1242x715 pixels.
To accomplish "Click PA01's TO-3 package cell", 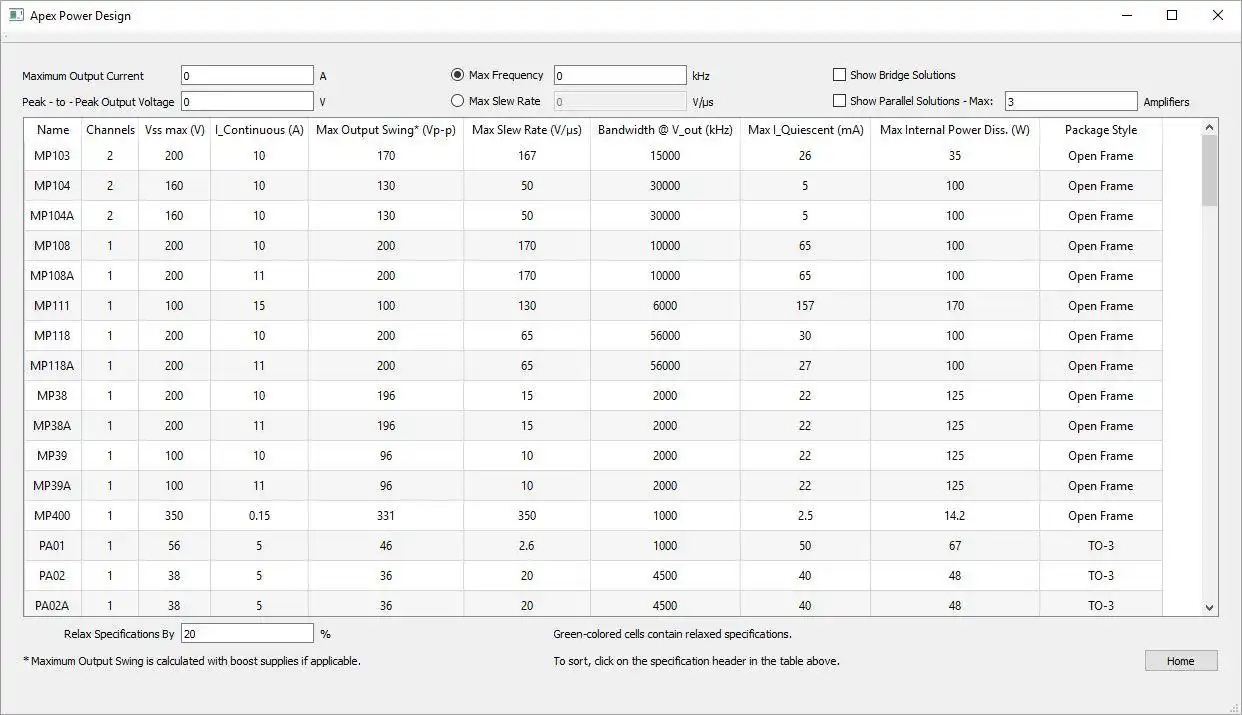I will (x=1101, y=546).
